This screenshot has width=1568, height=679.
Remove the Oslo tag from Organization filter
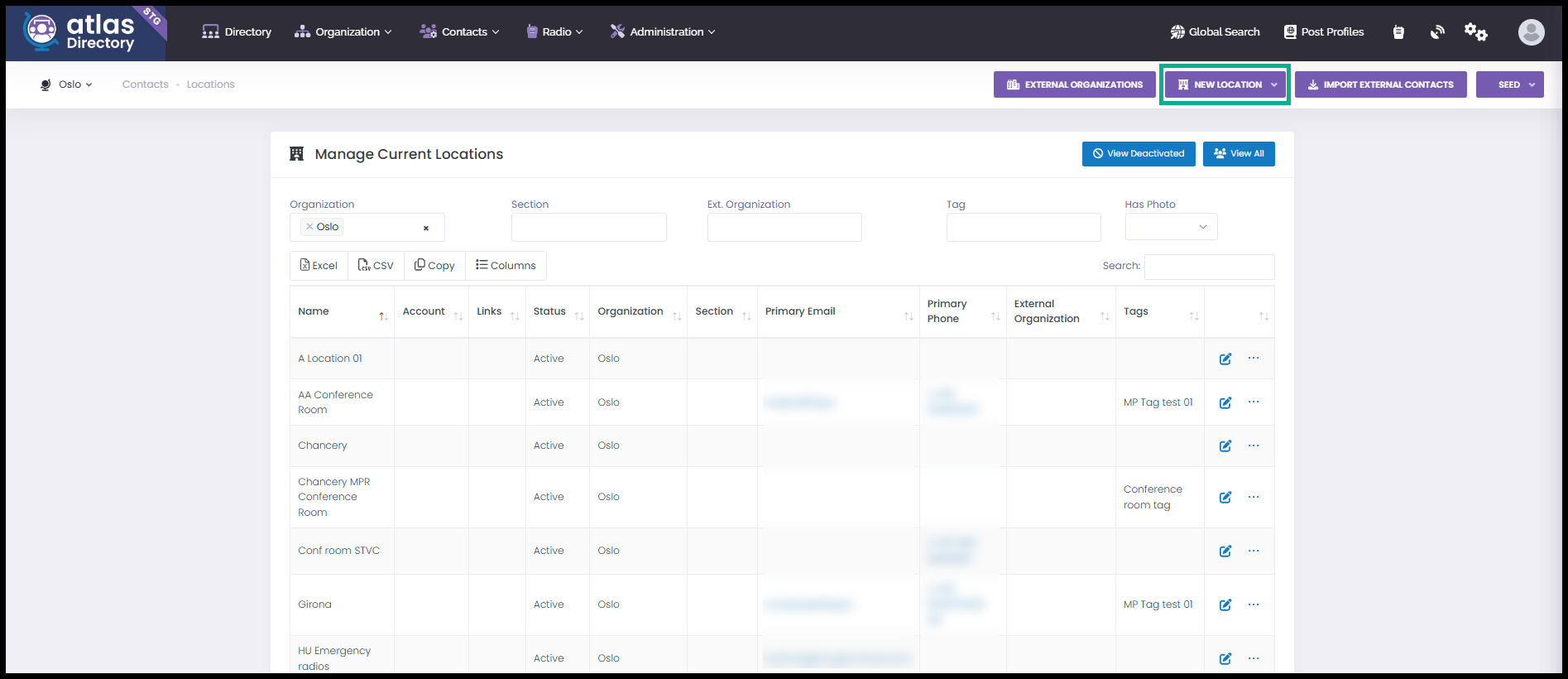click(309, 226)
